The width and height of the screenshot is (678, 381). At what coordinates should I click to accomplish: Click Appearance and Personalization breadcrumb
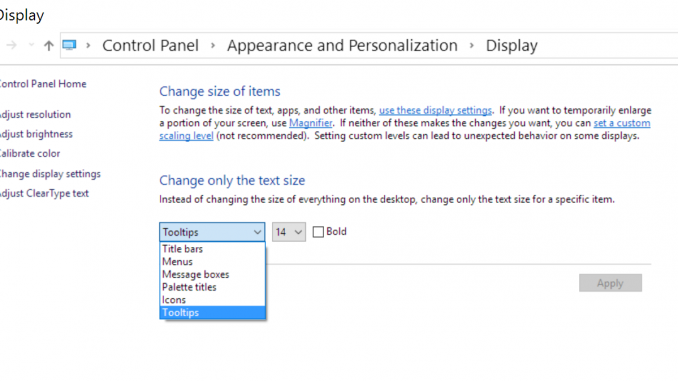(x=342, y=45)
